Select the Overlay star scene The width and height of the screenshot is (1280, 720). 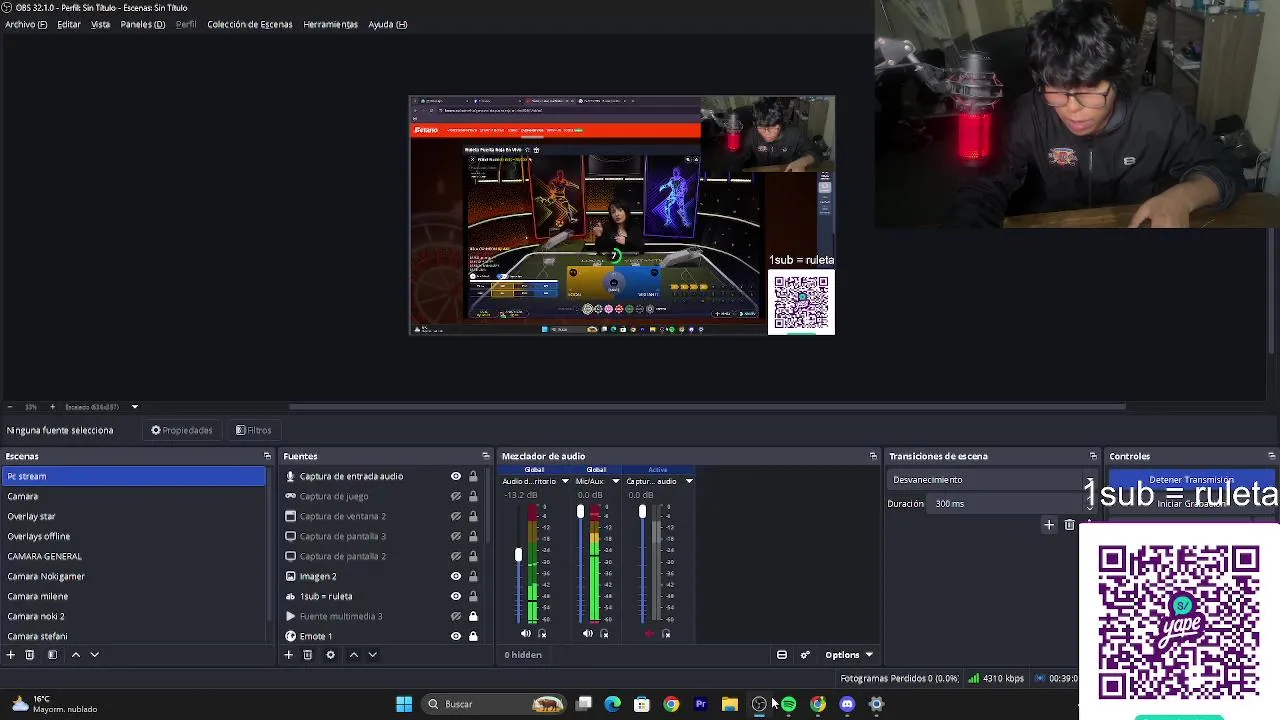tap(134, 516)
